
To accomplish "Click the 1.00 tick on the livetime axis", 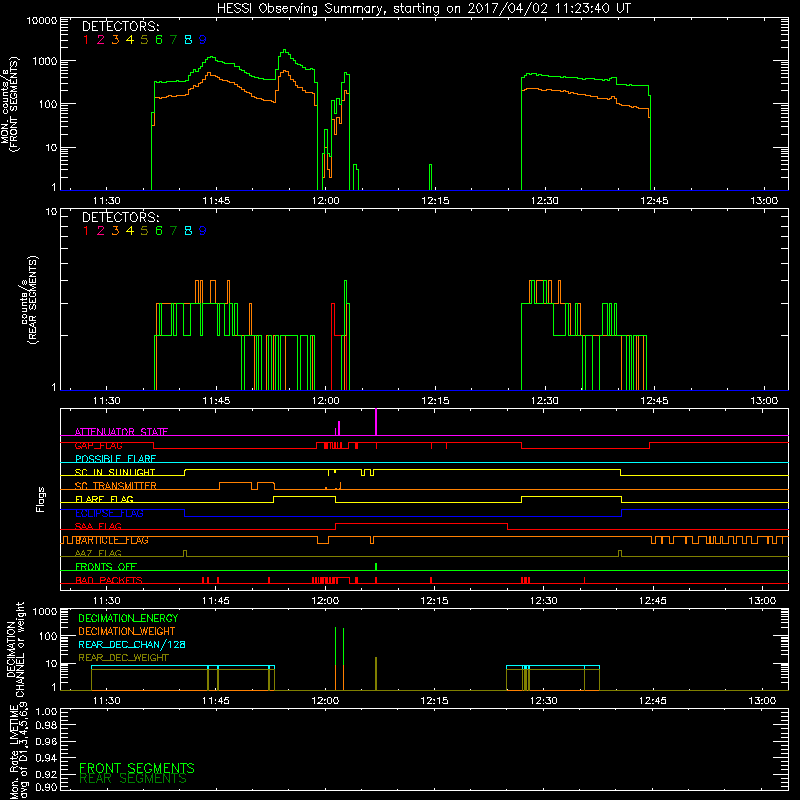I will (46, 712).
